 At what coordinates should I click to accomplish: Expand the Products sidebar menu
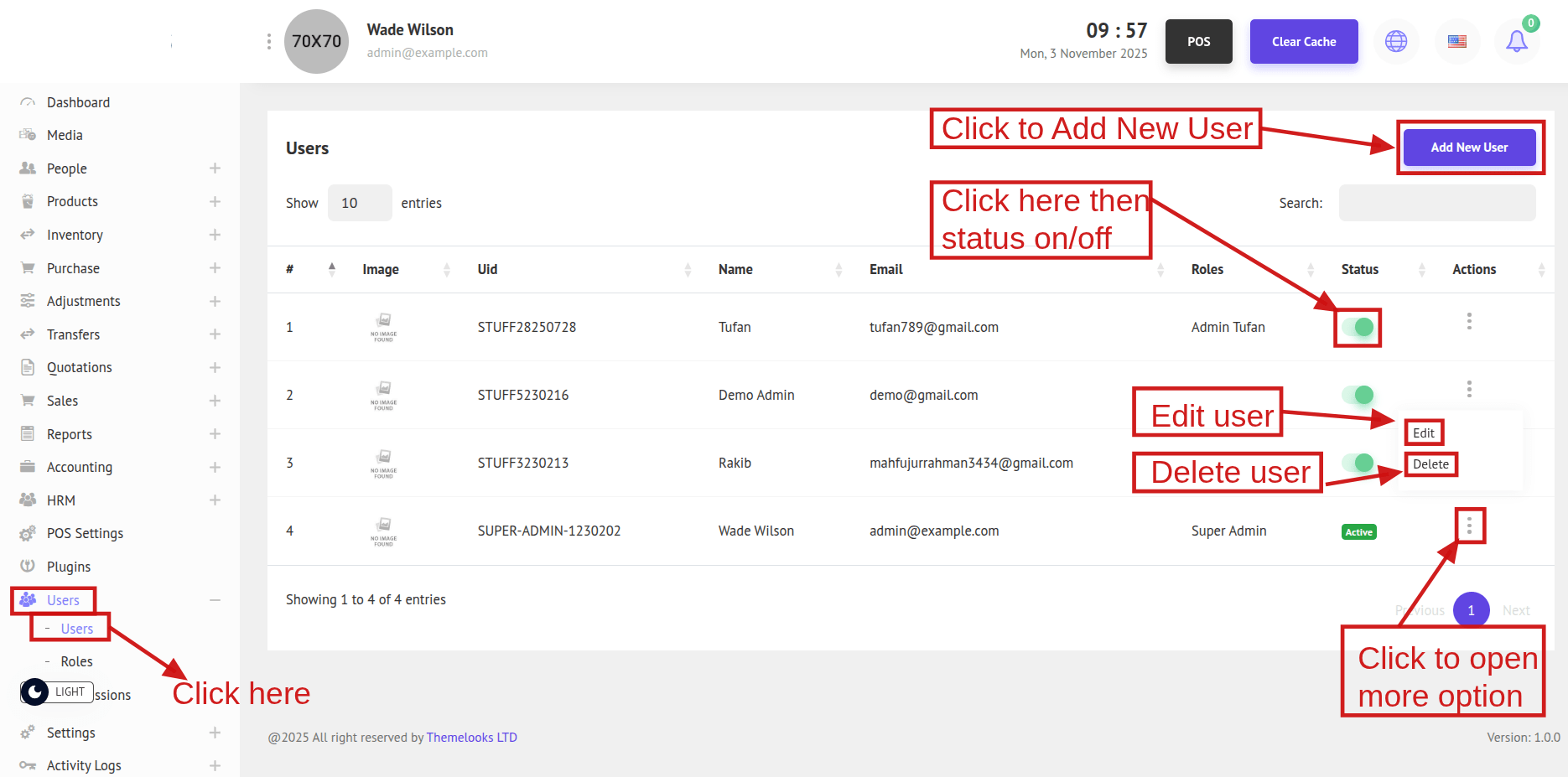[215, 201]
